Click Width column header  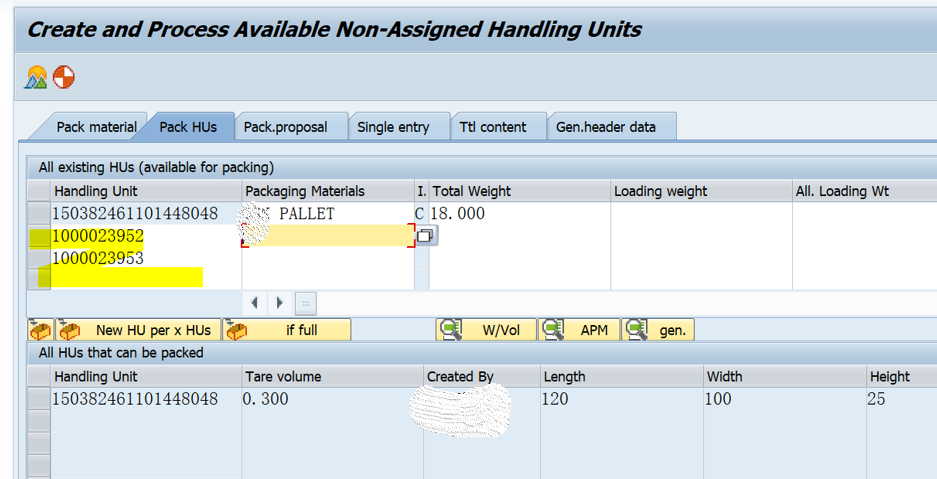pos(785,376)
